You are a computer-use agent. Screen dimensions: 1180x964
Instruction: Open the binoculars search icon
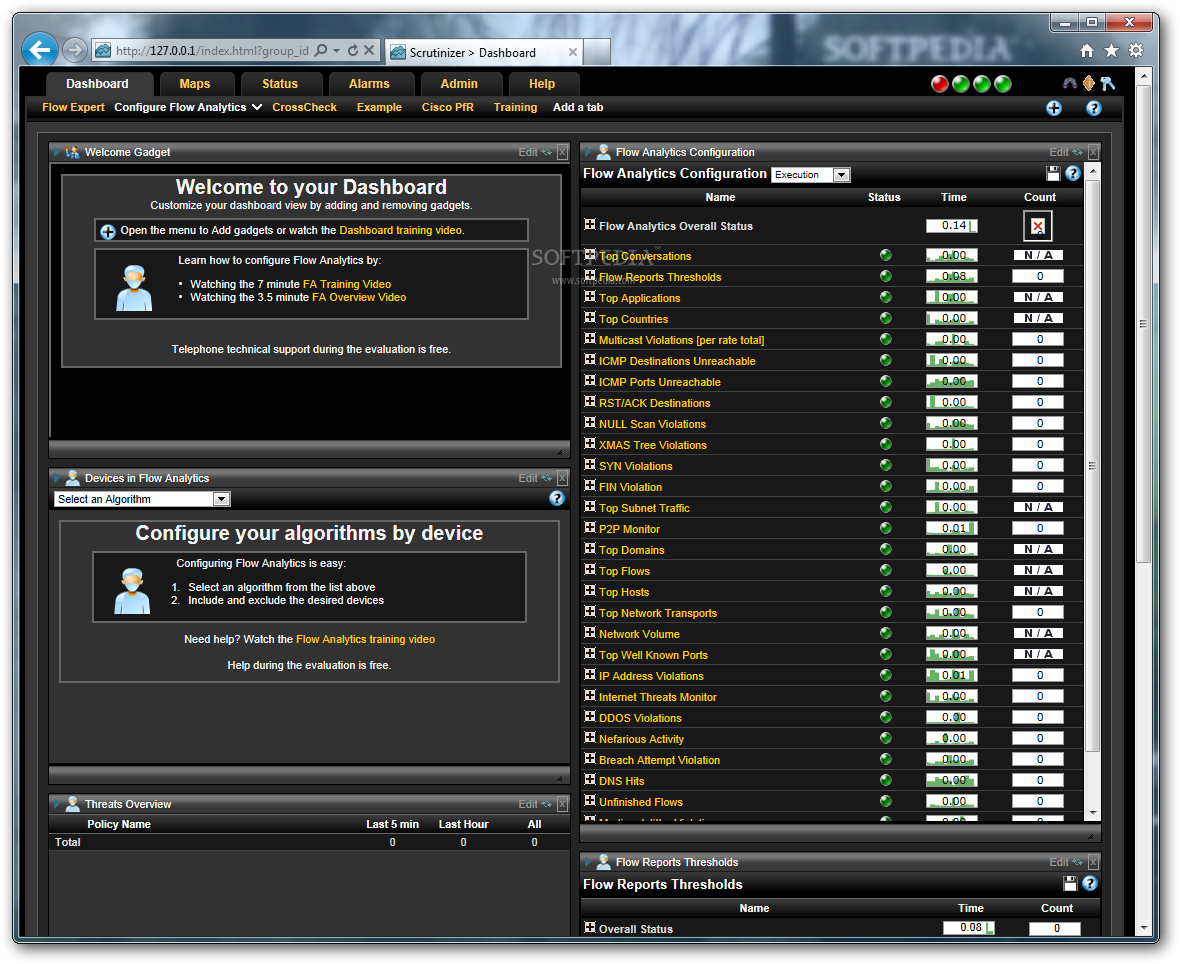[x=1069, y=84]
